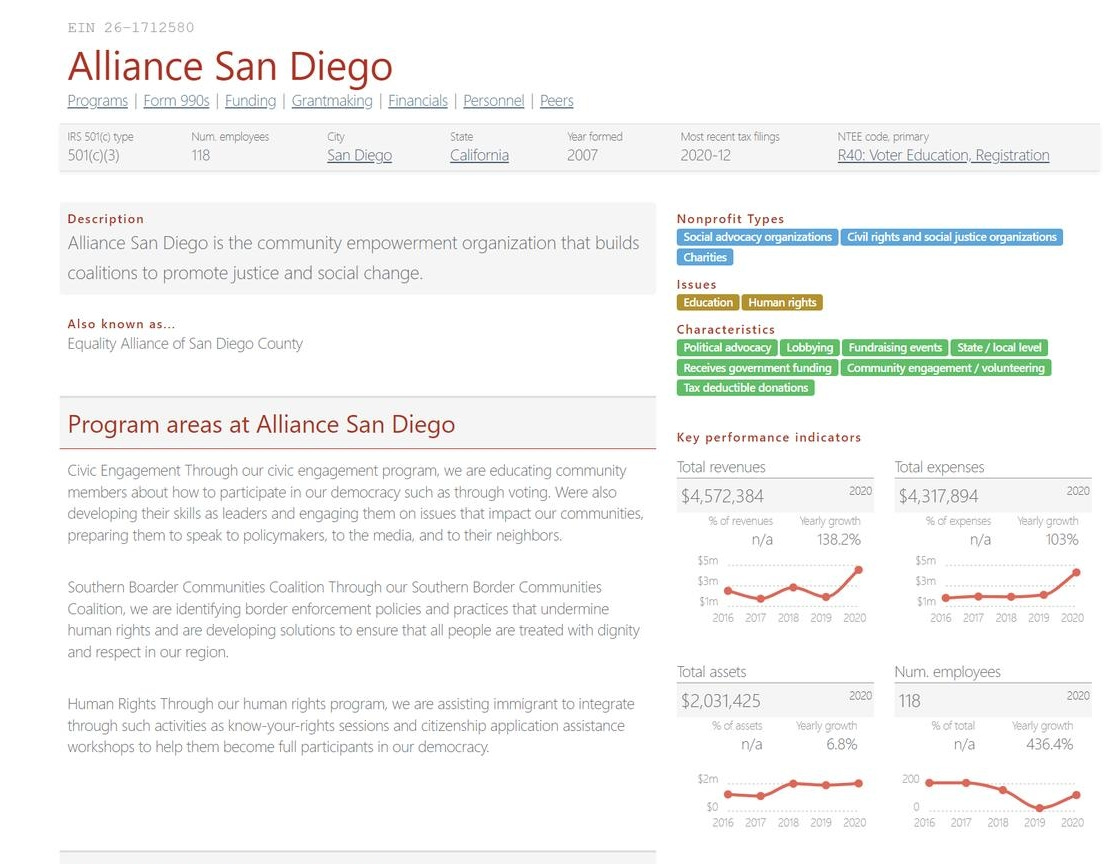Viewport: 1107px width, 864px height.
Task: Click the expenses yearly growth 103%
Action: [1062, 539]
